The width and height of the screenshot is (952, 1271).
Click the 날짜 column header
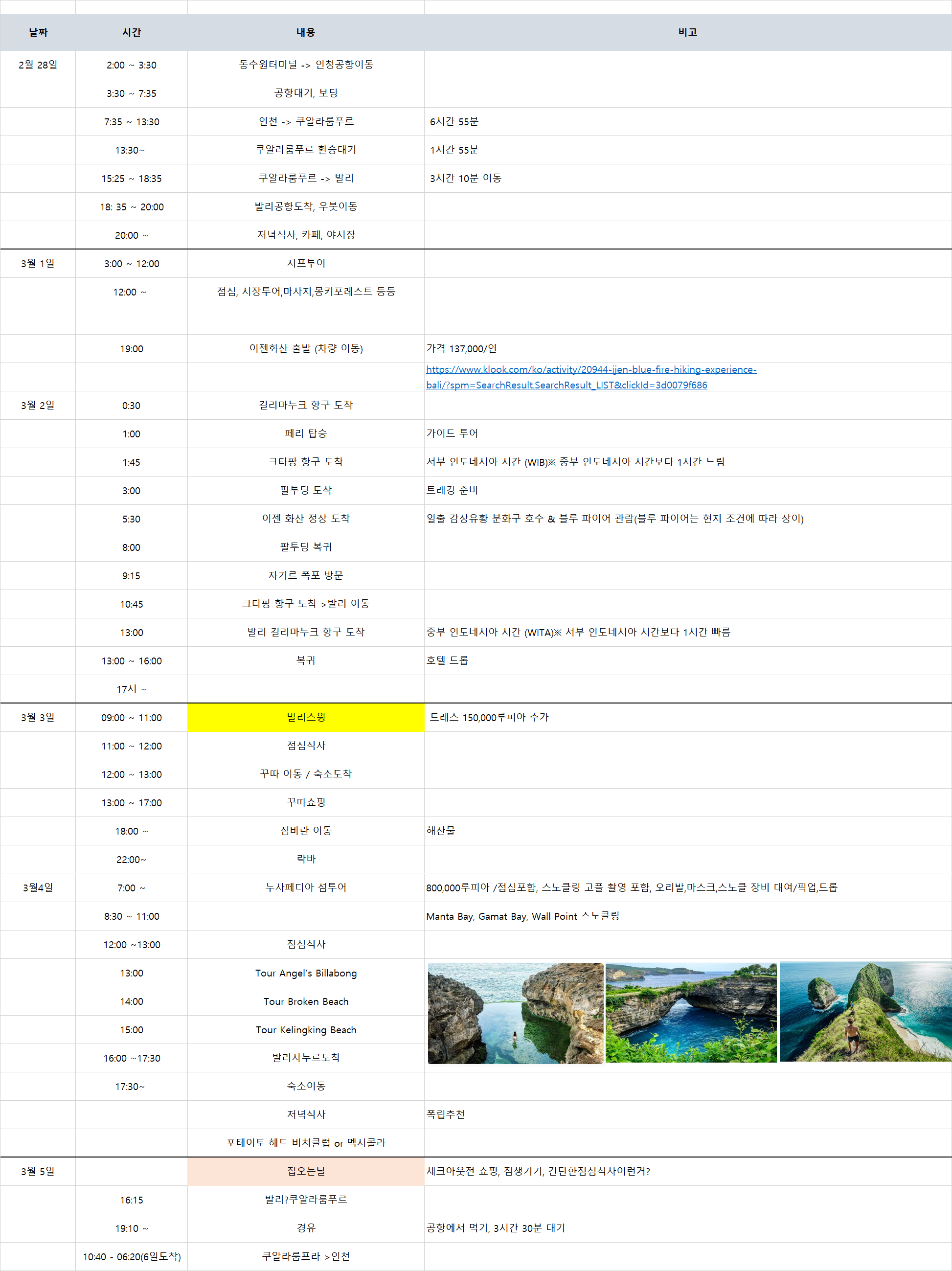[x=38, y=32]
